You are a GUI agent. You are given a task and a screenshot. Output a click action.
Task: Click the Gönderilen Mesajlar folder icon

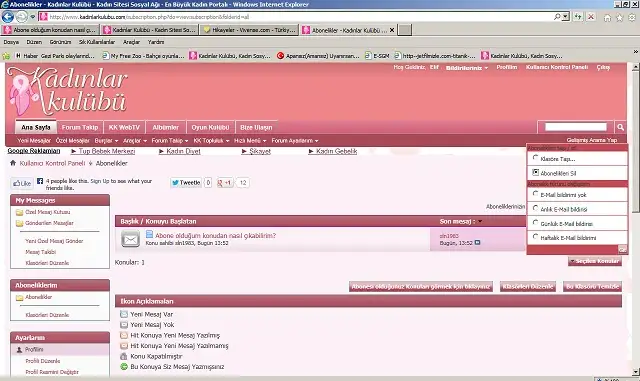pyautogui.click(x=19, y=223)
